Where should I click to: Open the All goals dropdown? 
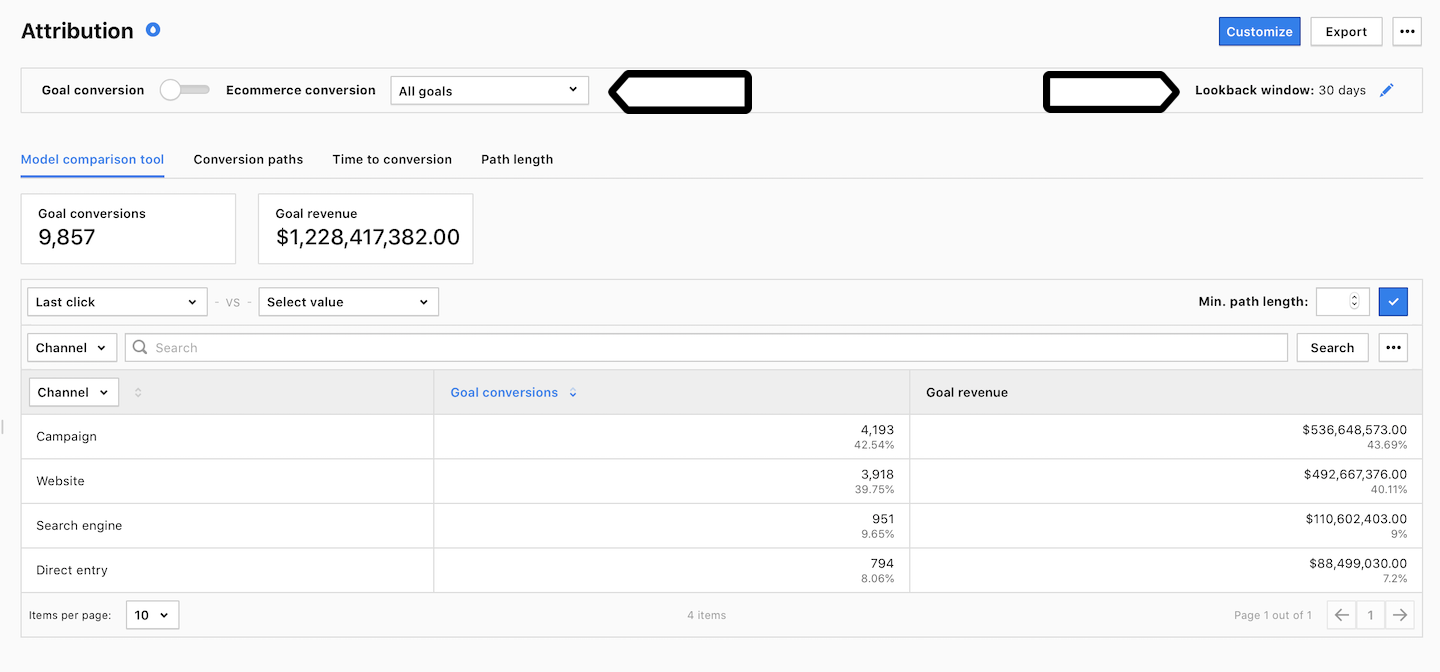[x=489, y=90]
